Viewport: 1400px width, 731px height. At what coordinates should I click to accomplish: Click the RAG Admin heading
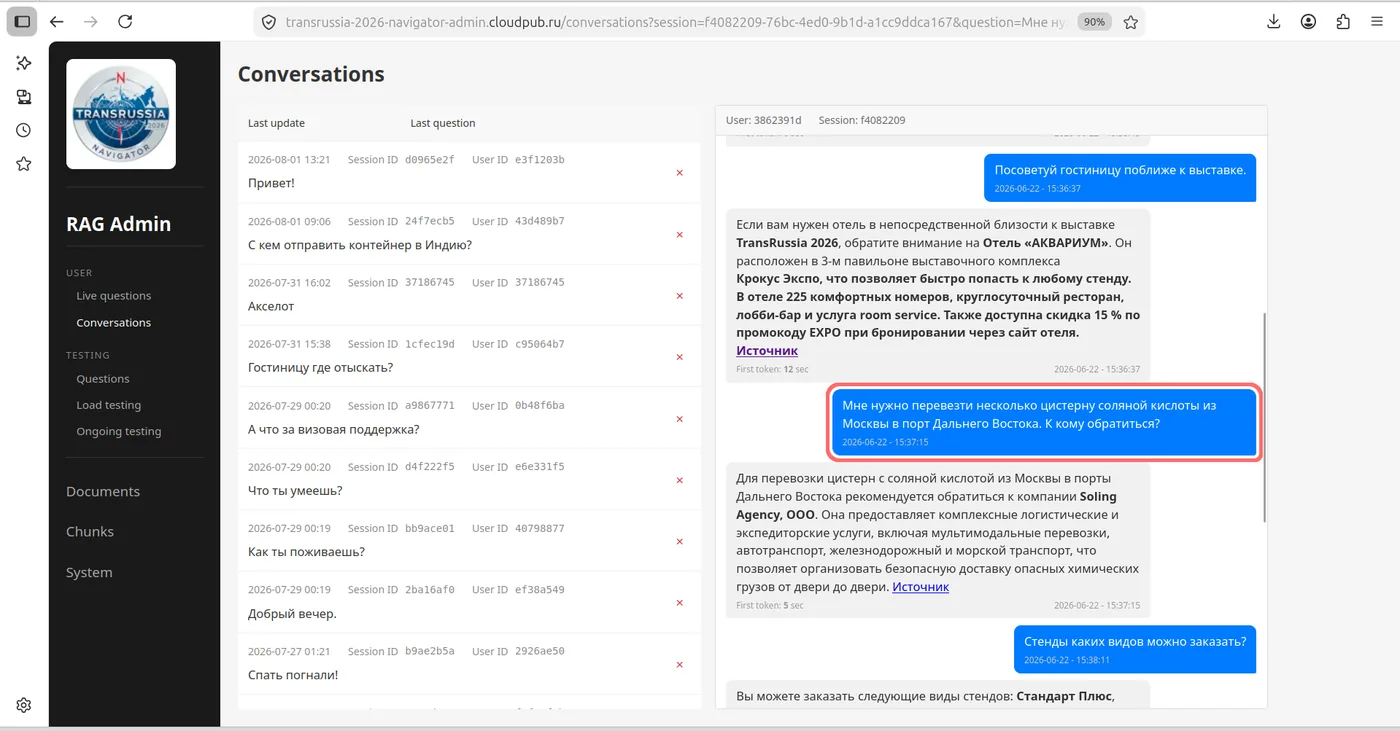click(119, 224)
